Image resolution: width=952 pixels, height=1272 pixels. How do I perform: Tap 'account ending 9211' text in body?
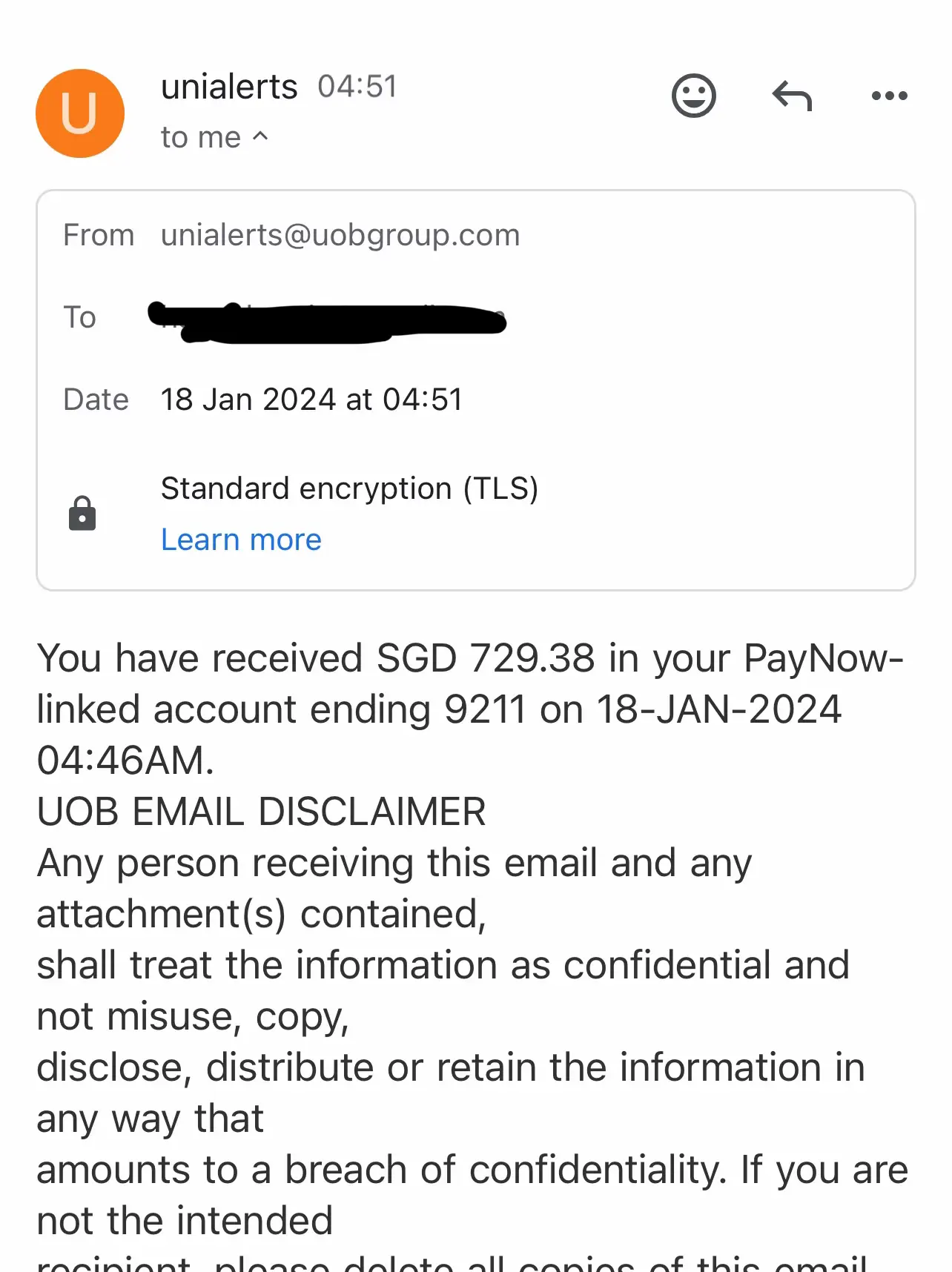tap(340, 709)
